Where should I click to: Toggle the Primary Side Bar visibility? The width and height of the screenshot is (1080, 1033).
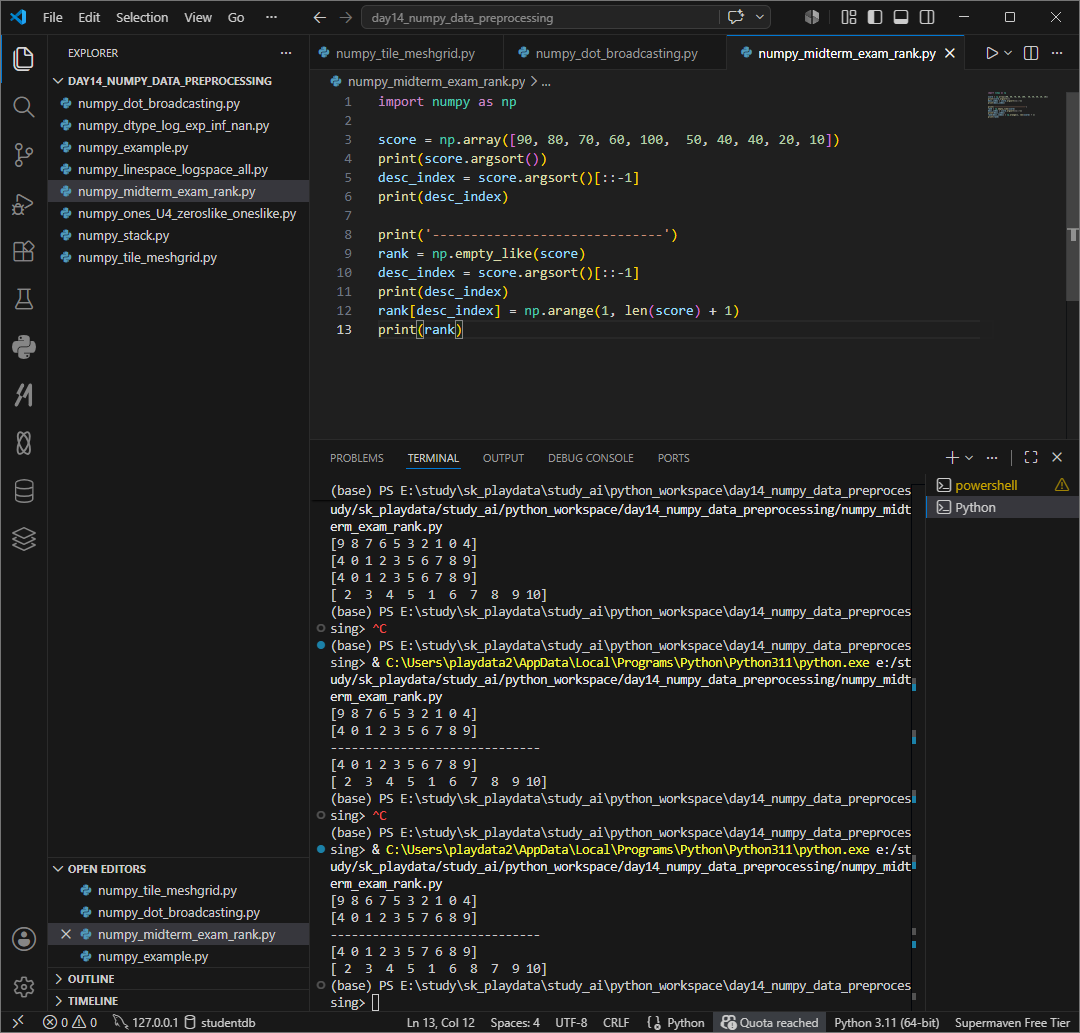point(875,17)
